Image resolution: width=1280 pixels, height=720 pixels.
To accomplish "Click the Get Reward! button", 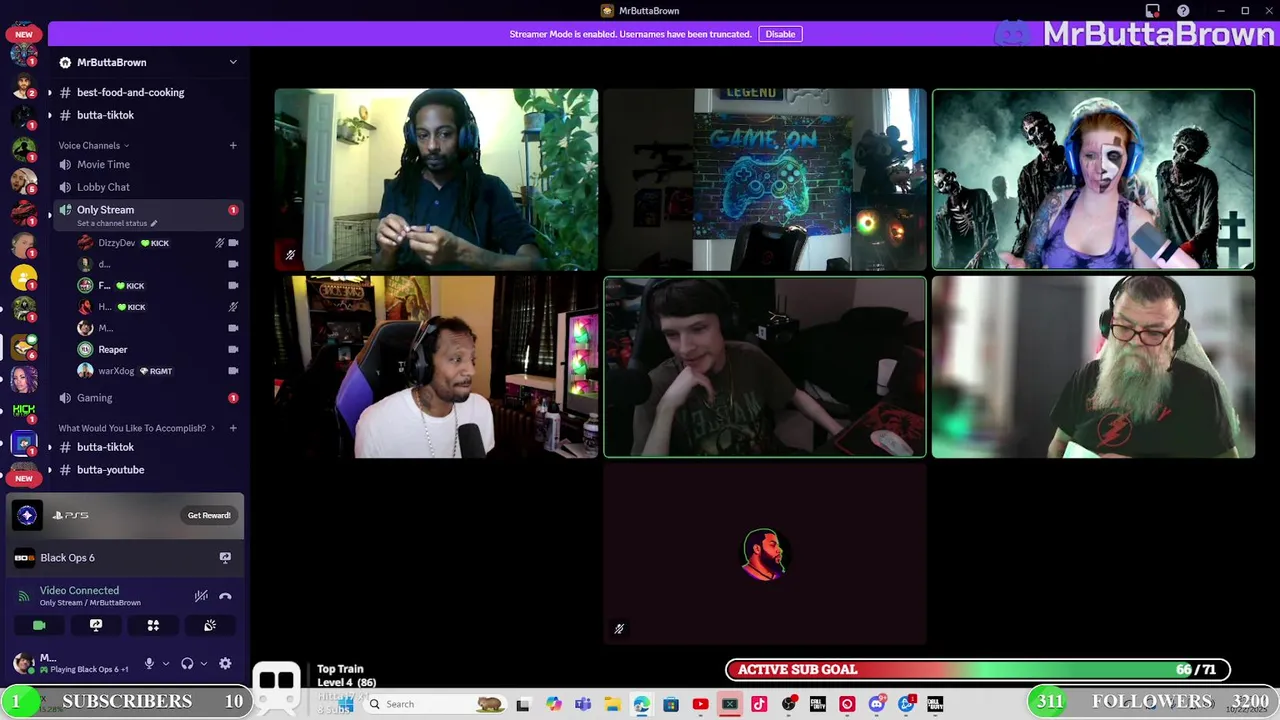I will [x=209, y=515].
